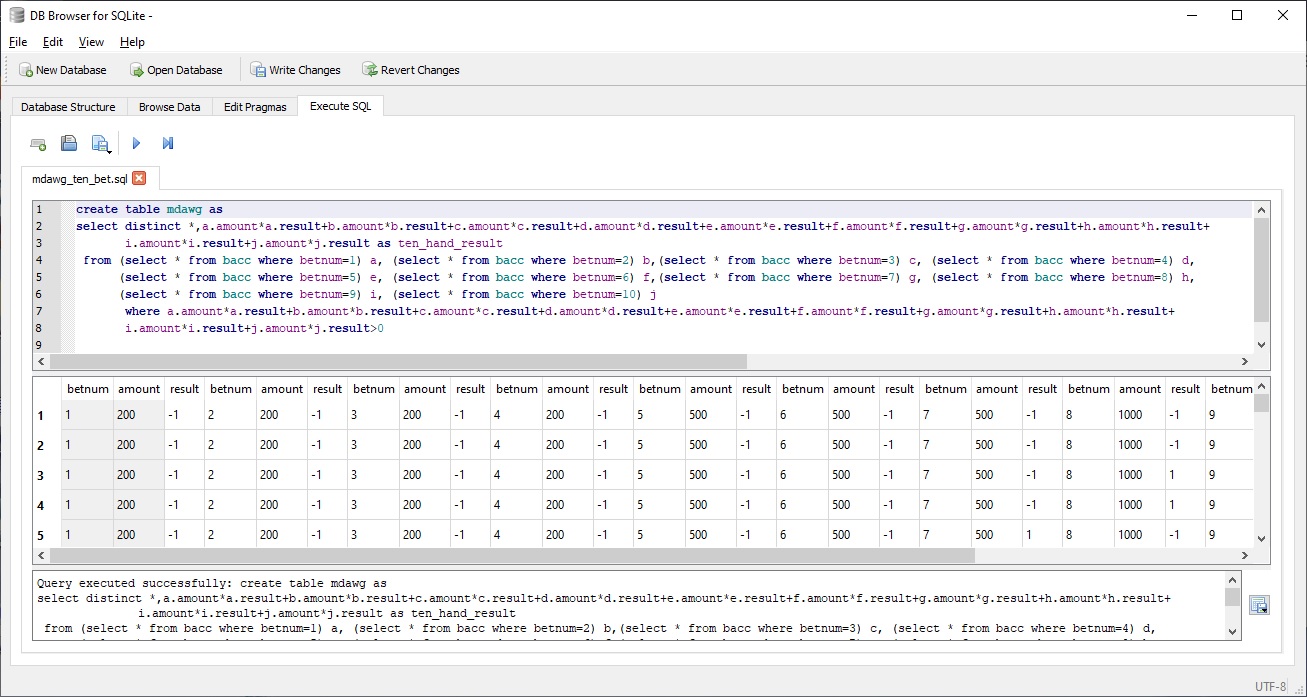1307x697 pixels.
Task: Click the results table scroll-right arrow
Action: pyautogui.click(x=1246, y=555)
